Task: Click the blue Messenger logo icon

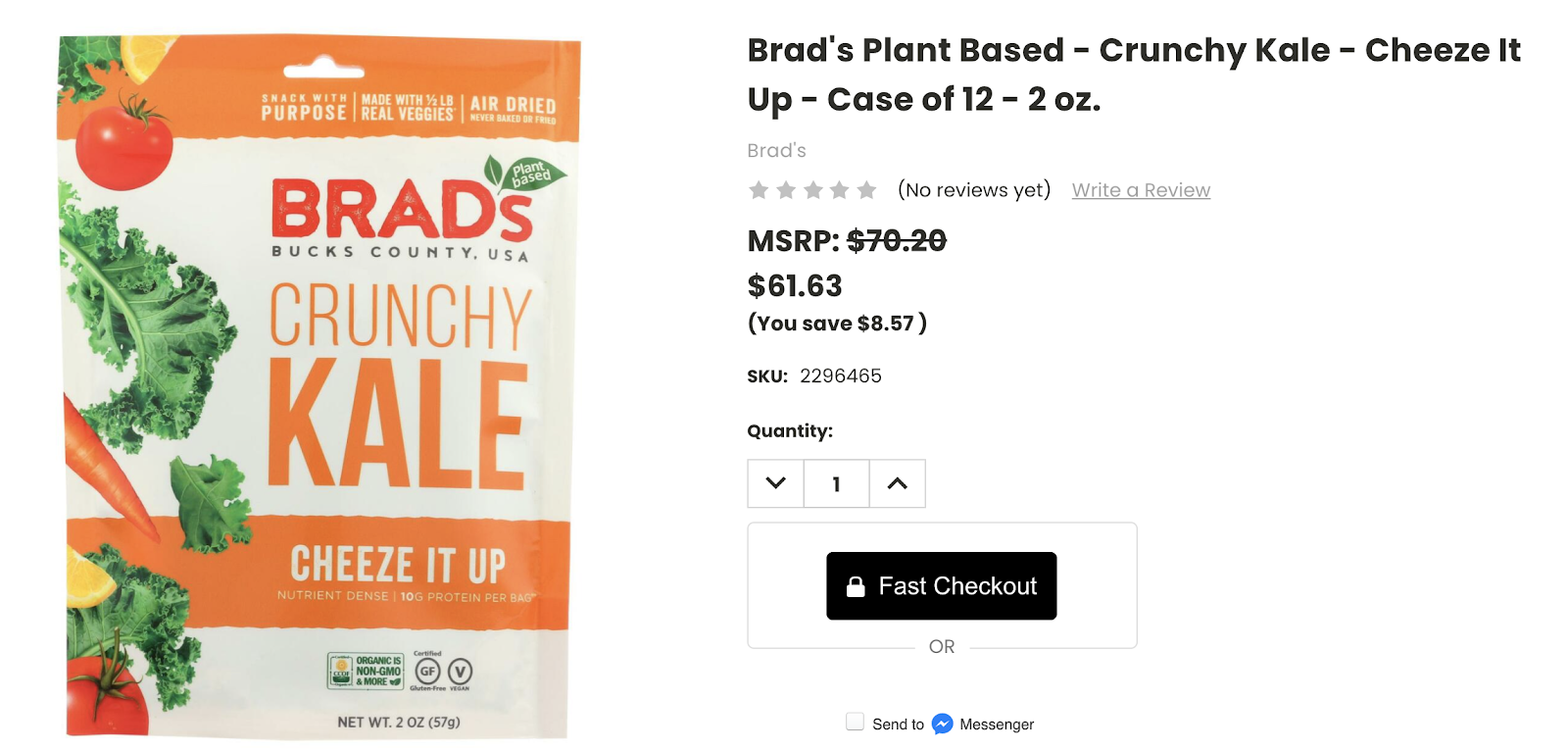Action: [x=942, y=724]
